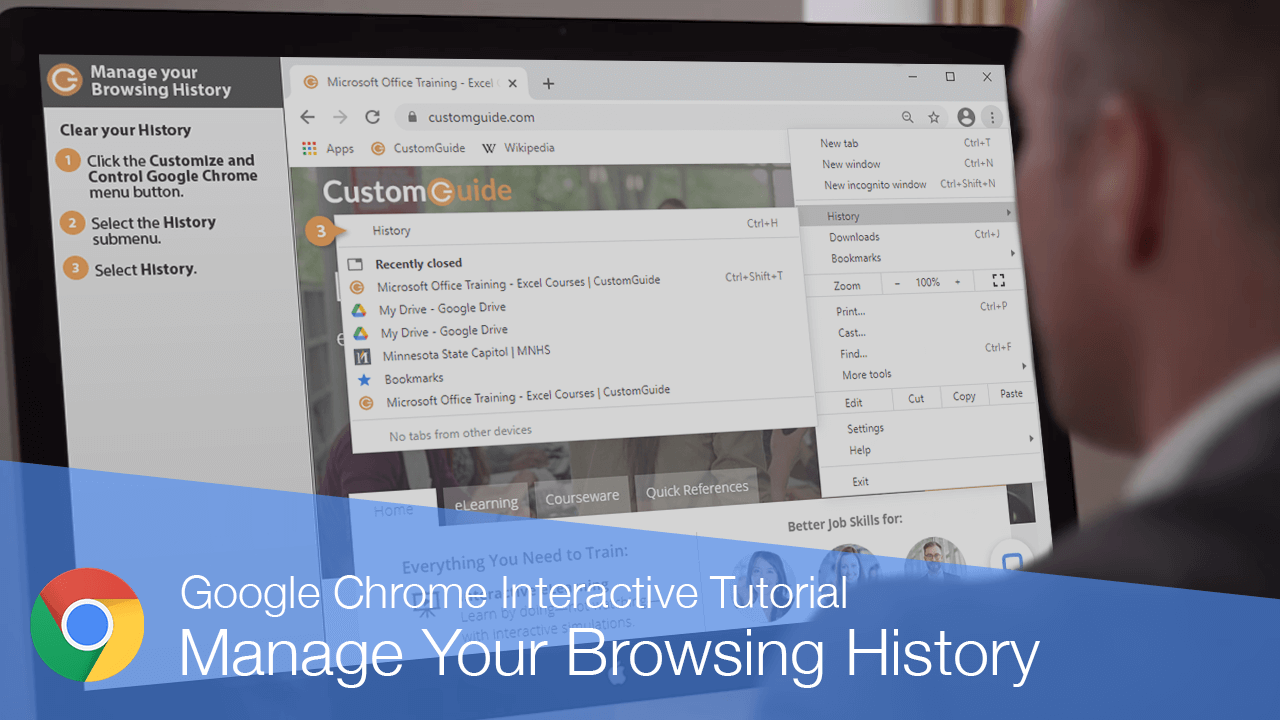Toggle the bookmark star for this page
This screenshot has width=1280, height=720.
pyautogui.click(x=934, y=117)
